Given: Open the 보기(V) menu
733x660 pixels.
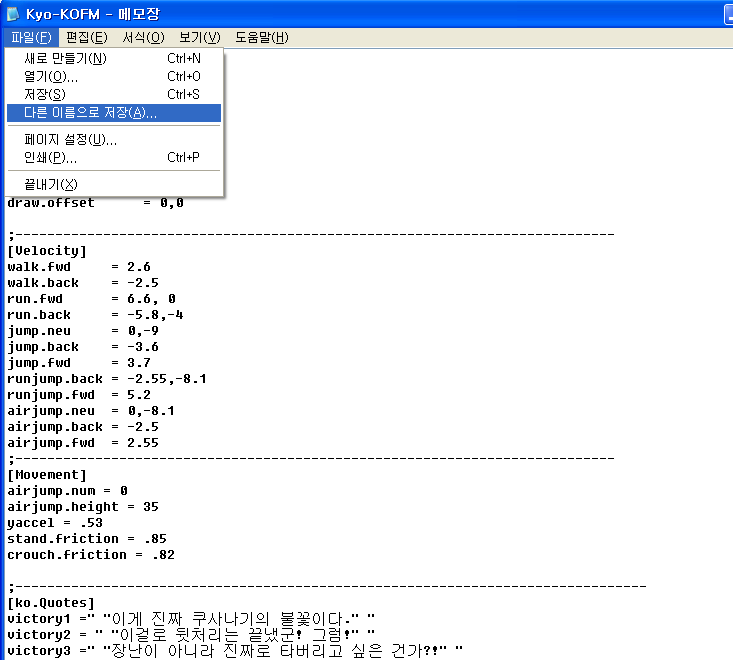Looking at the screenshot, I should [200, 37].
